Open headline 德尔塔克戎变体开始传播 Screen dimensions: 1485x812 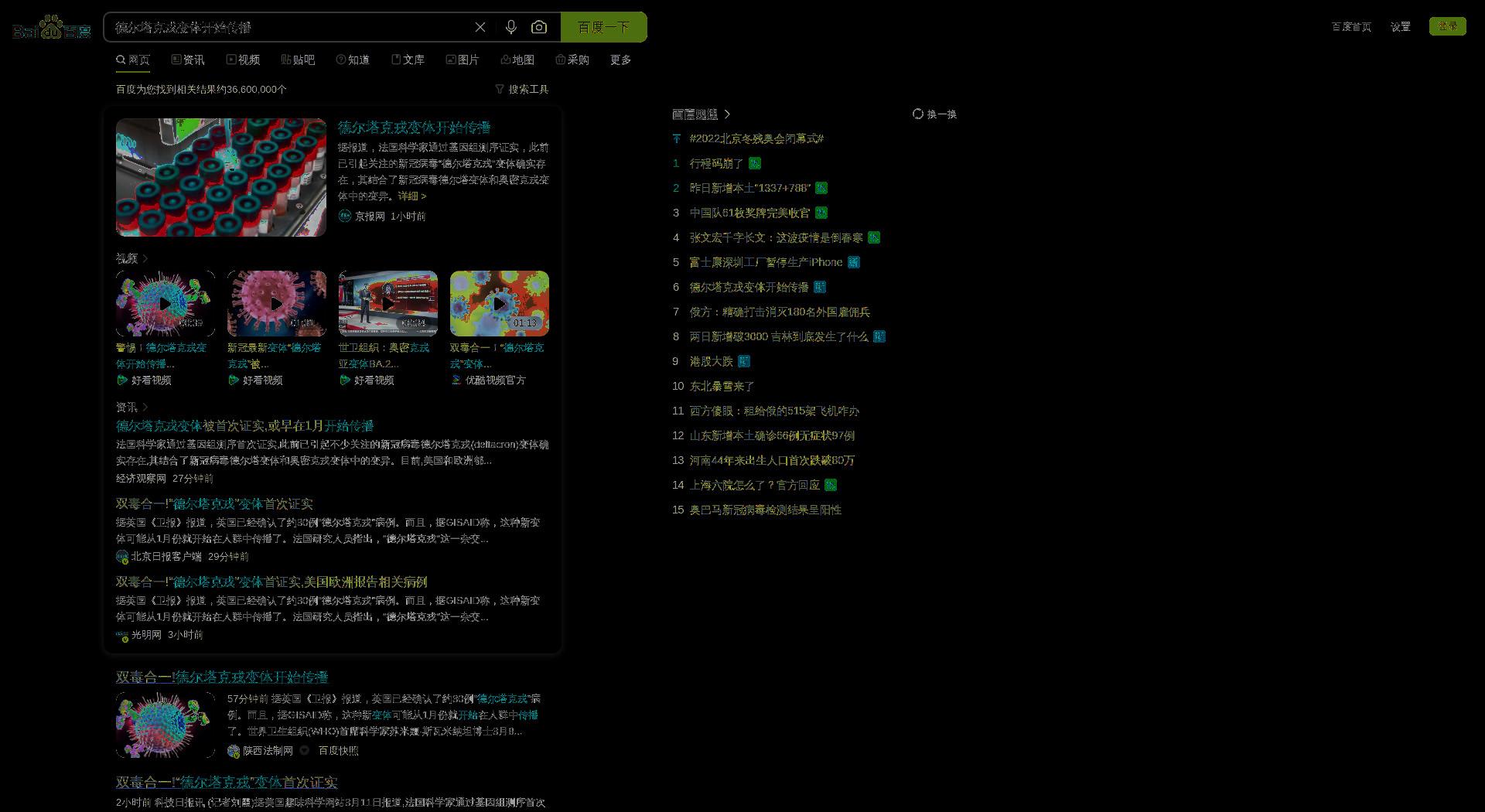[x=414, y=128]
